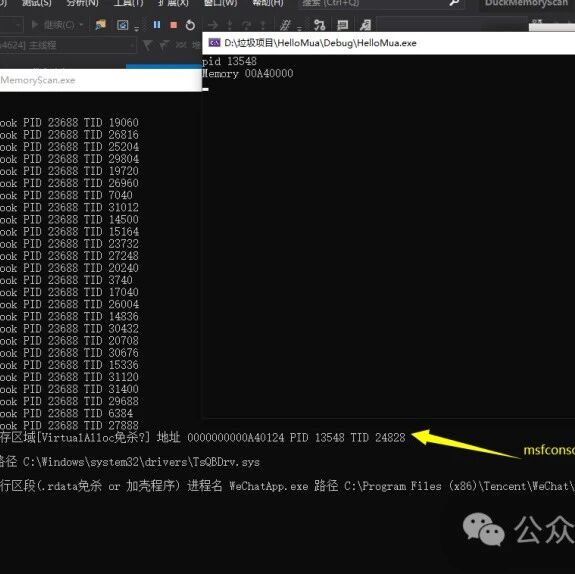Click the performance profiler monitor icon

coord(122,25)
